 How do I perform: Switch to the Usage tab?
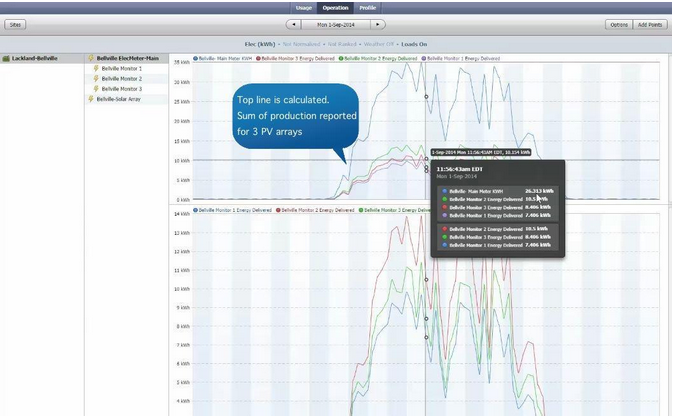[x=304, y=8]
